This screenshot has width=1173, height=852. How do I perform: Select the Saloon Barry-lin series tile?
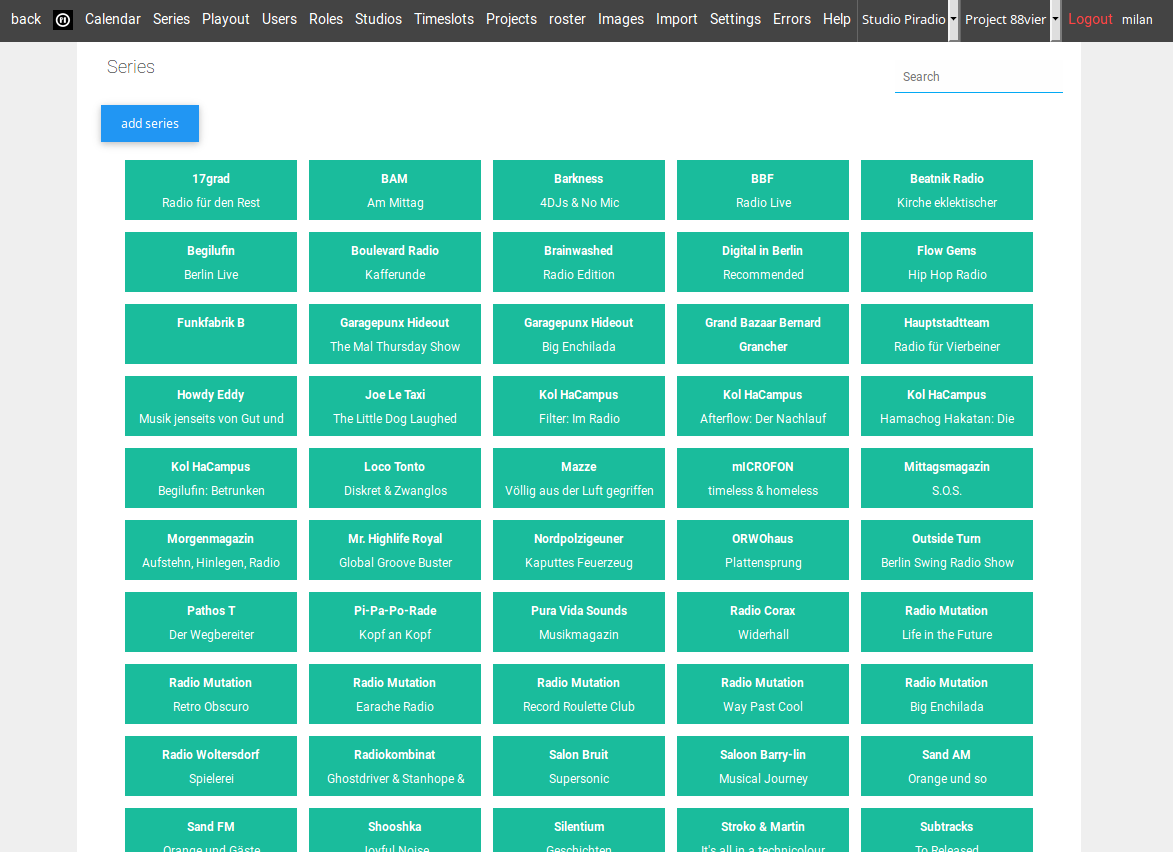pos(763,766)
